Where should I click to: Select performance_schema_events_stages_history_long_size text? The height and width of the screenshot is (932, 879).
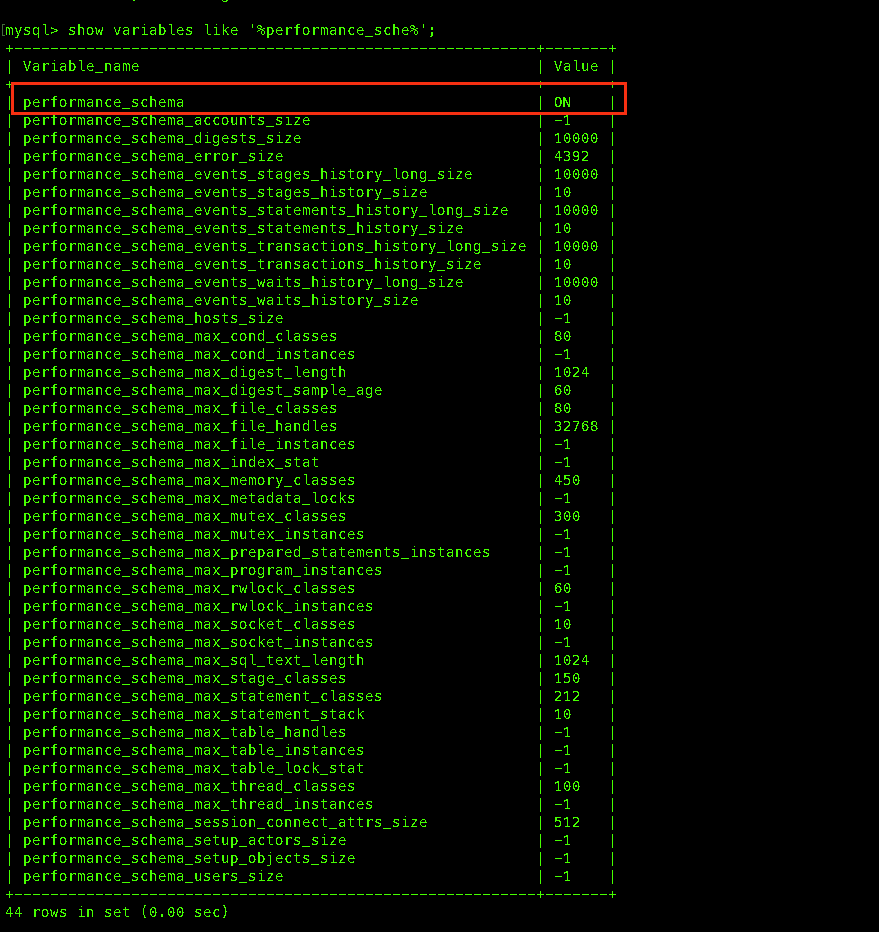[x=247, y=174]
